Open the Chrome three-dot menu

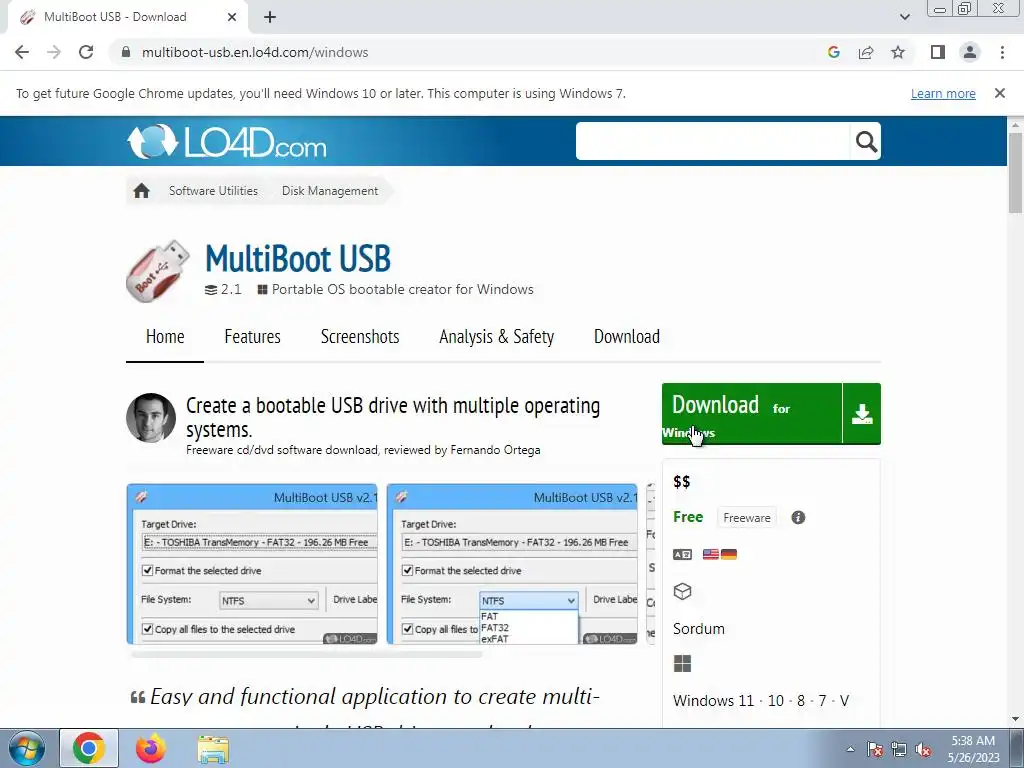[1002, 52]
